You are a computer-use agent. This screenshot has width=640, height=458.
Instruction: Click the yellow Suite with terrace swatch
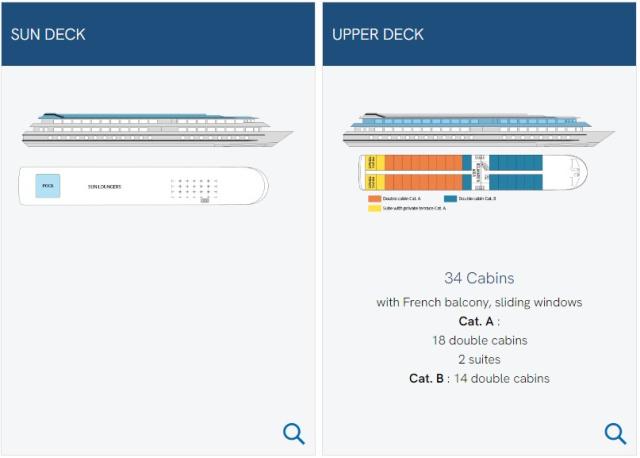pos(374,208)
